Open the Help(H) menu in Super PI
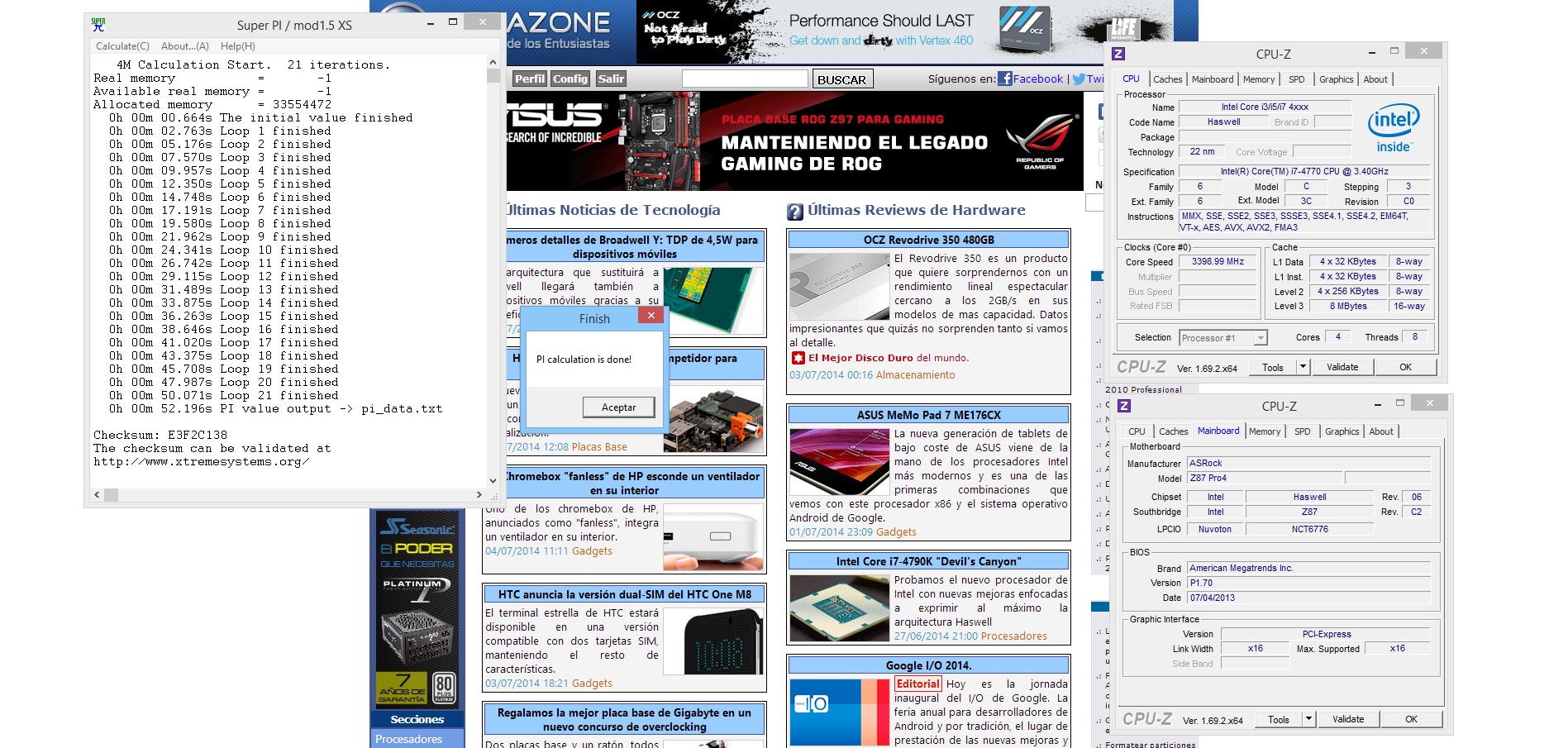 (x=237, y=46)
